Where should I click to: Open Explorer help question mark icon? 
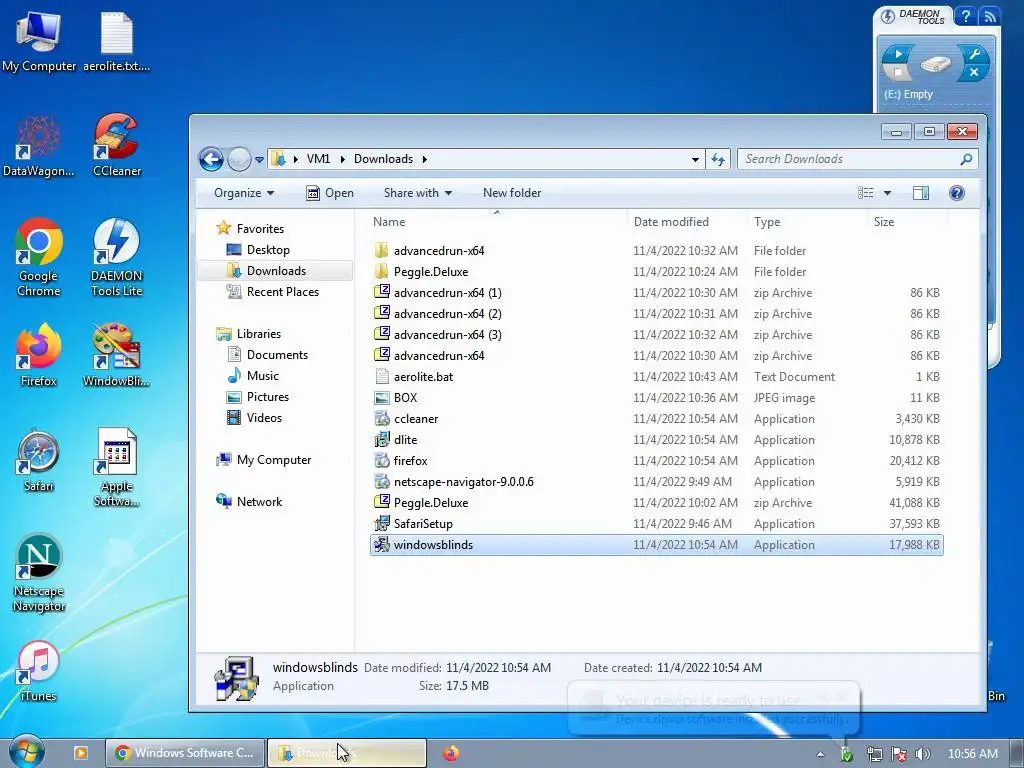point(957,193)
